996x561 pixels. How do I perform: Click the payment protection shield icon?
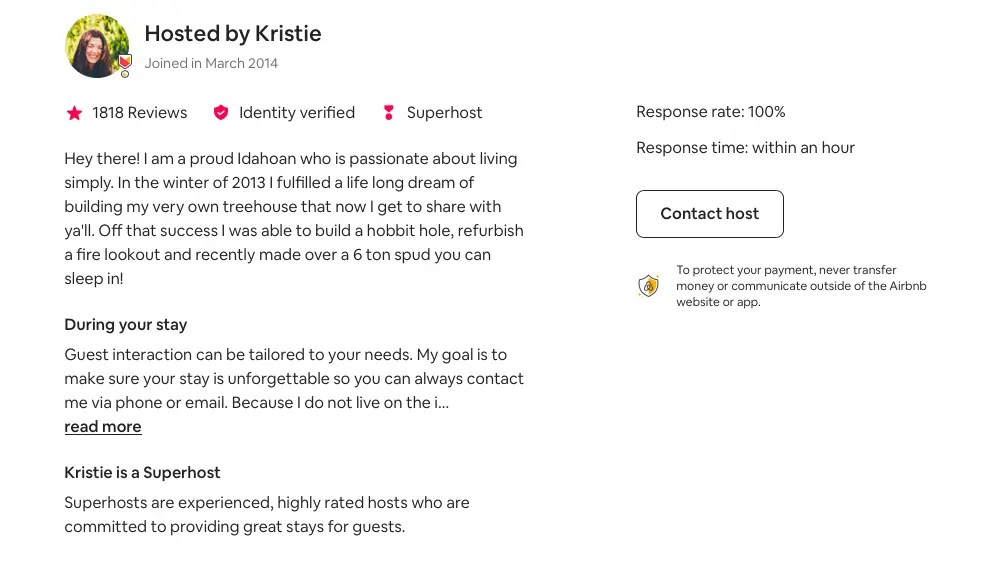coord(649,286)
